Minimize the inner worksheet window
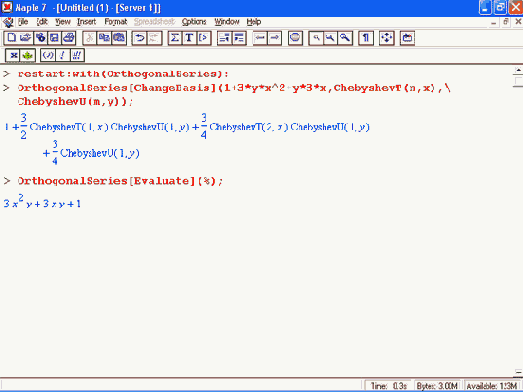Image resolution: width=523 pixels, height=392 pixels. (493, 22)
